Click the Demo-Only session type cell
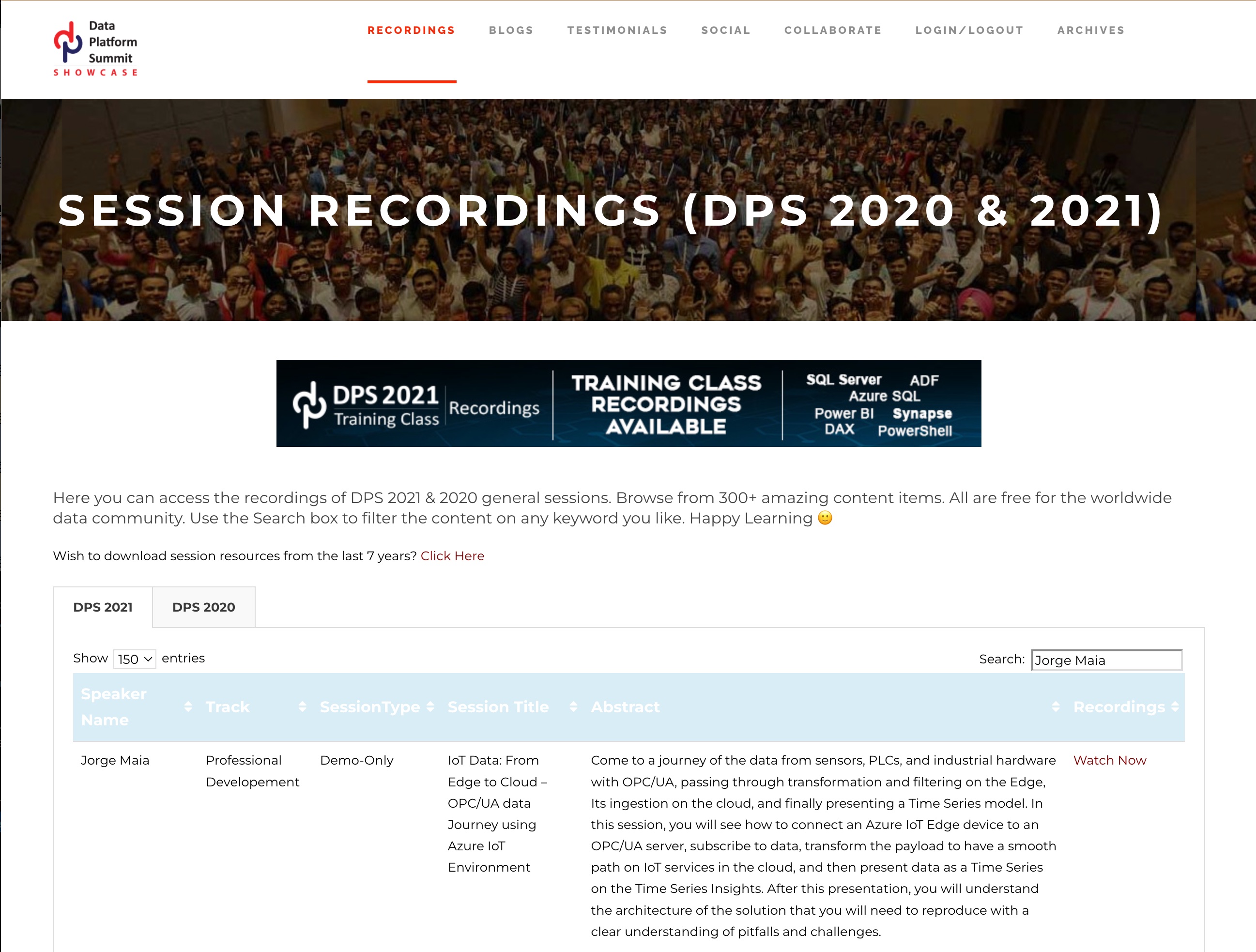This screenshot has width=1256, height=952. [x=356, y=761]
